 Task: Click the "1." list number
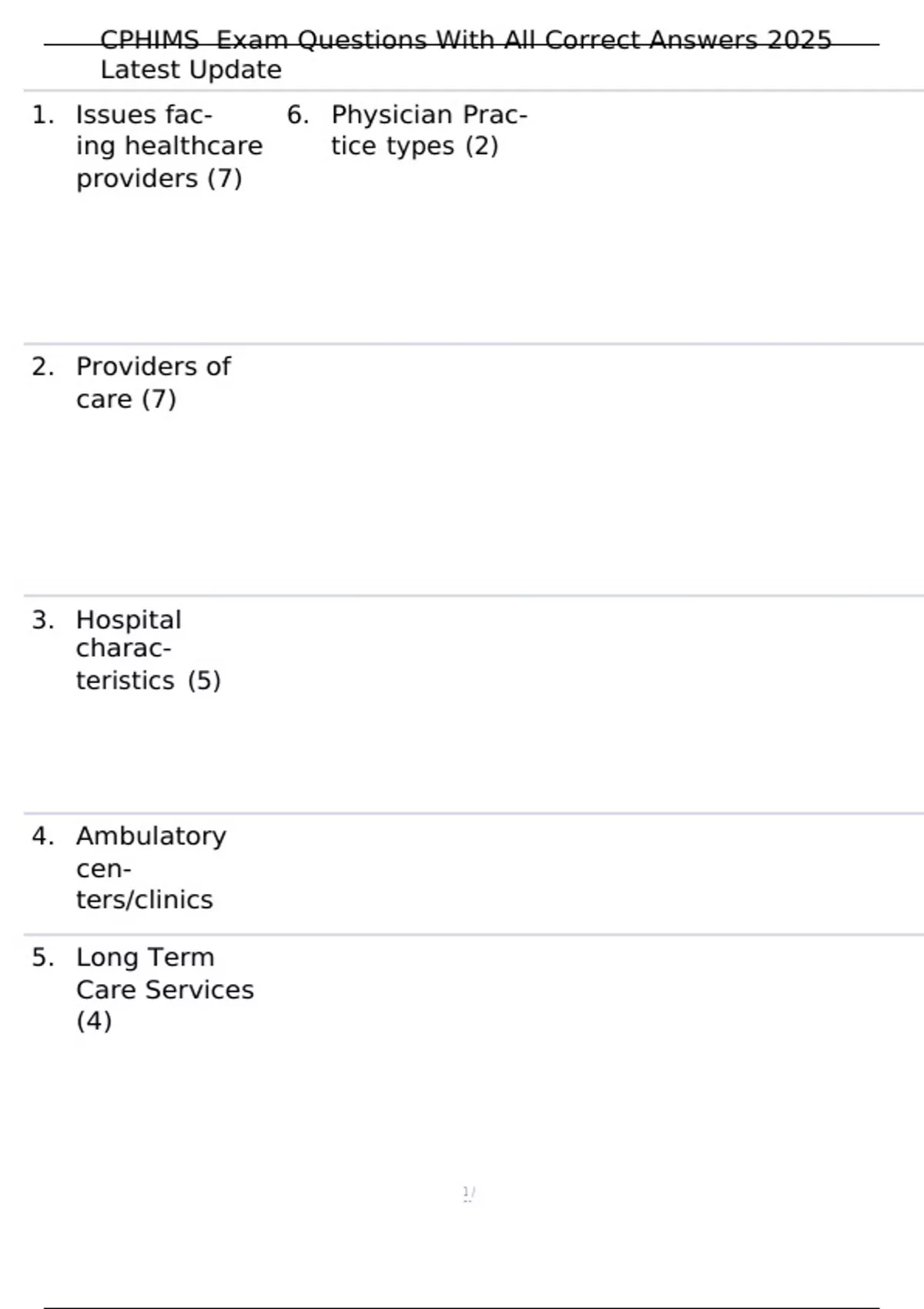tap(43, 115)
